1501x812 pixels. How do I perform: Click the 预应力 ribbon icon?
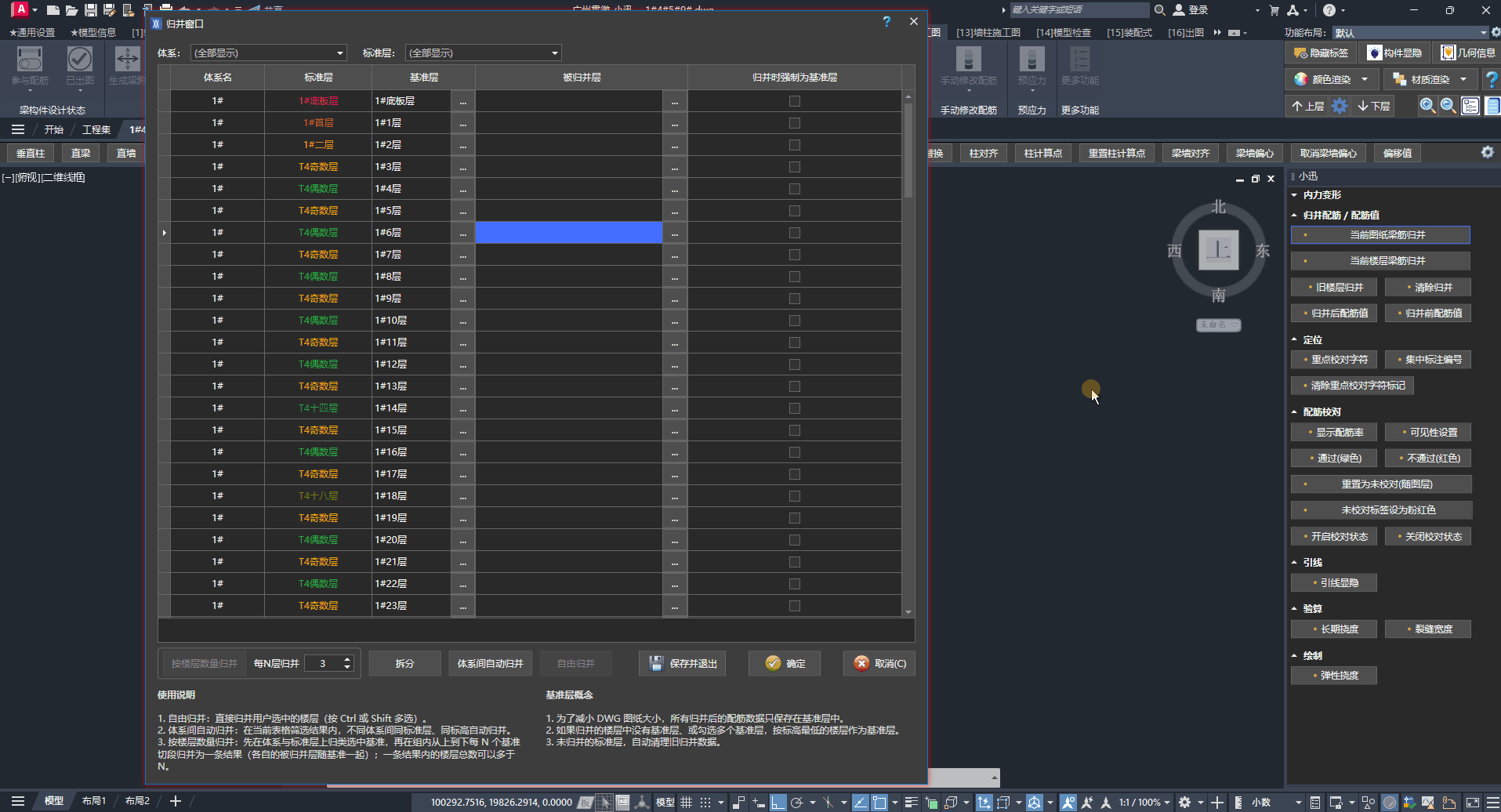[1031, 59]
